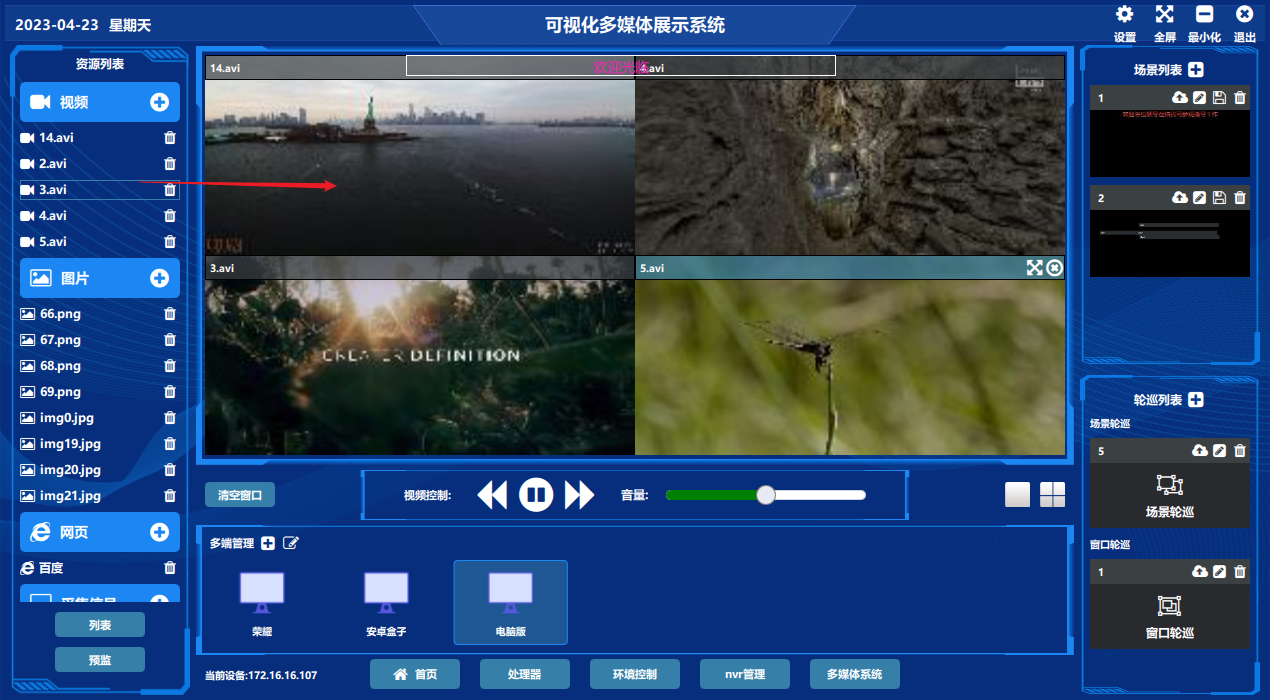This screenshot has height=700, width=1270.
Task: Delete 68.png using its trash icon
Action: coord(170,366)
